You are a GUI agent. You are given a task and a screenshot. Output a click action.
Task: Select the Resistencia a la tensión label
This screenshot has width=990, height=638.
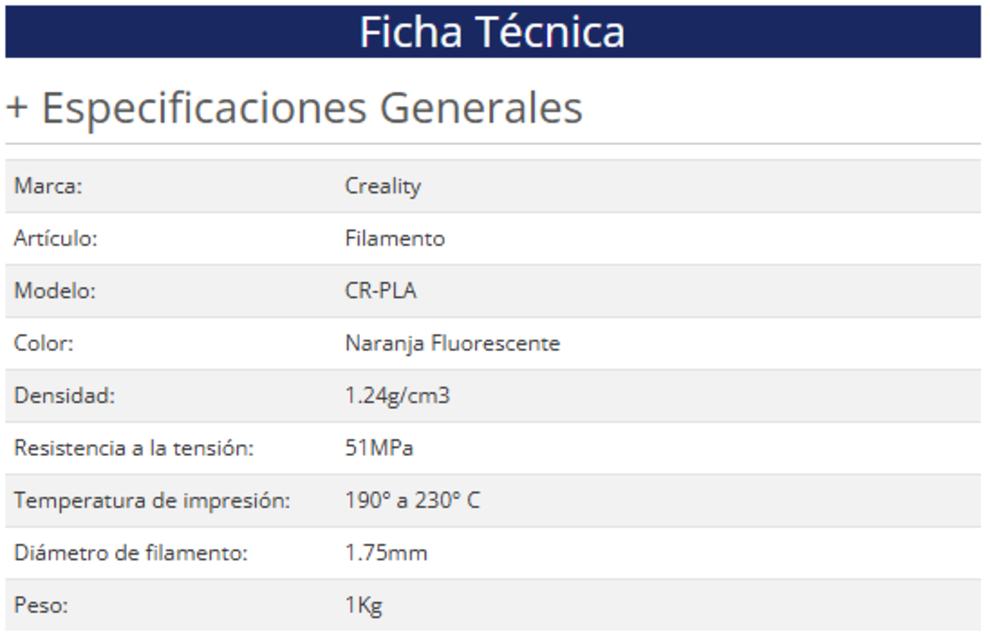point(134,448)
